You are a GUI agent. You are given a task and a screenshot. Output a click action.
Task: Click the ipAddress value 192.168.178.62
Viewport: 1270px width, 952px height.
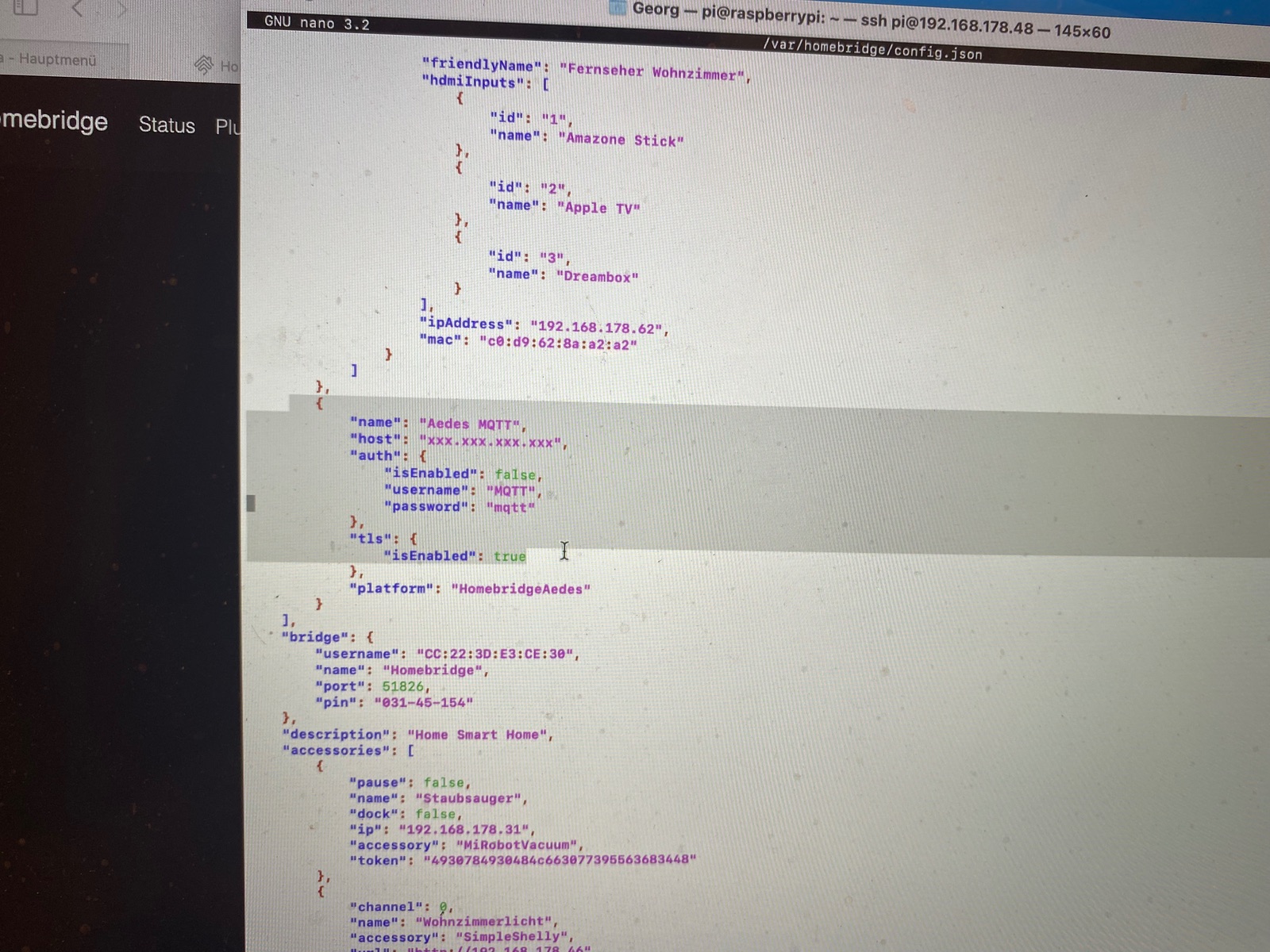599,327
